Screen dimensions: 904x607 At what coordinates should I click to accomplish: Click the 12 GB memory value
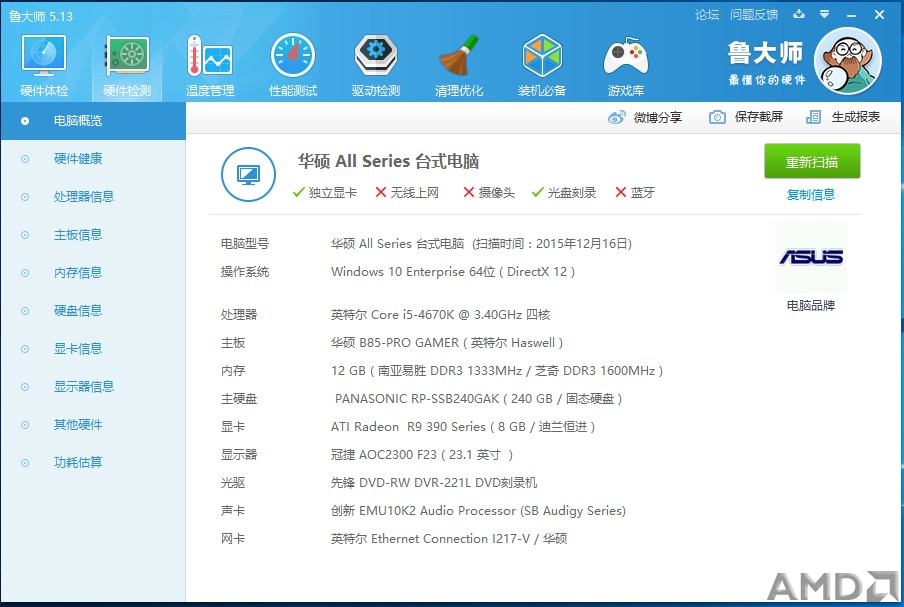[348, 371]
